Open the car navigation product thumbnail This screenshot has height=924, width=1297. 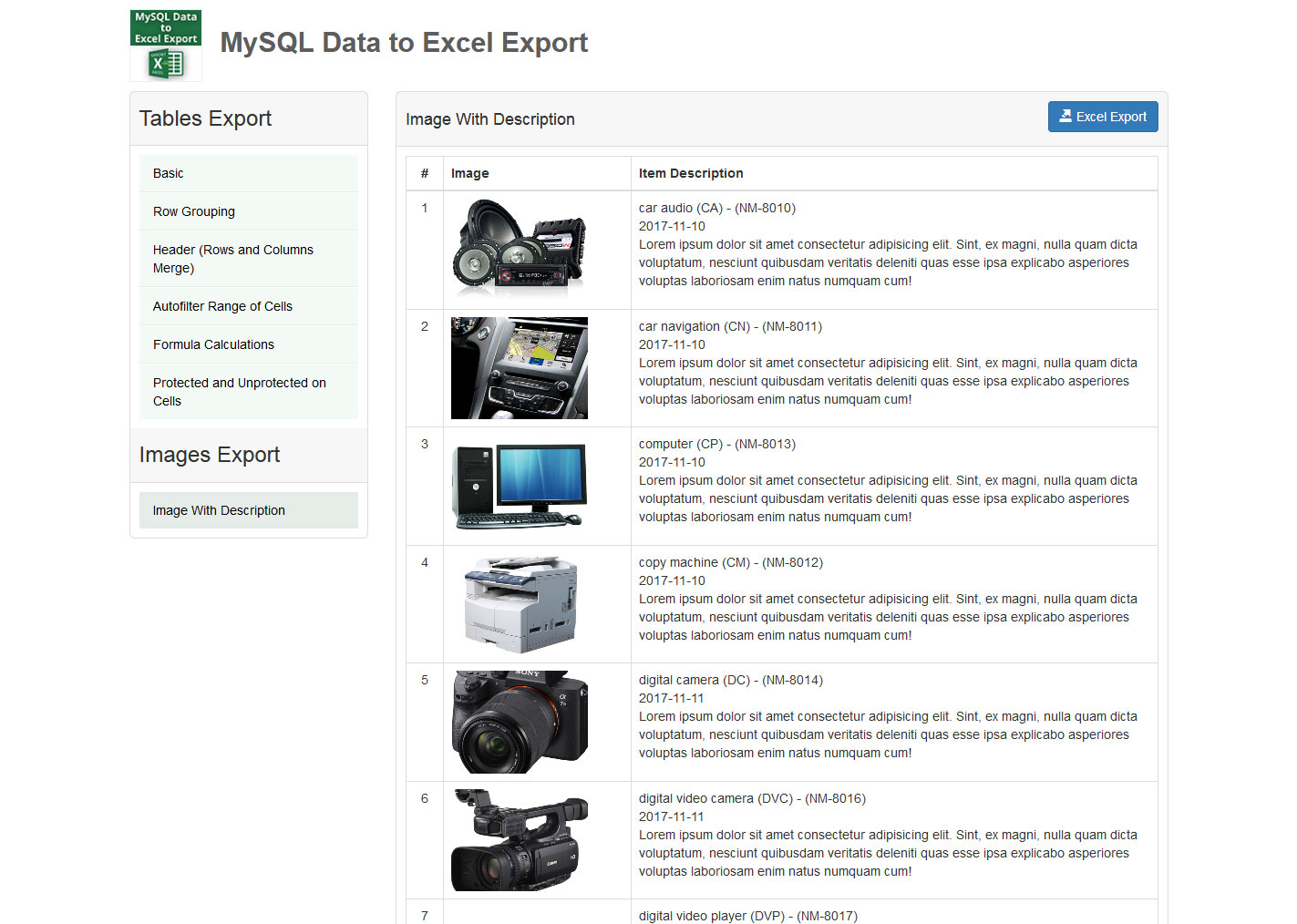click(x=519, y=367)
